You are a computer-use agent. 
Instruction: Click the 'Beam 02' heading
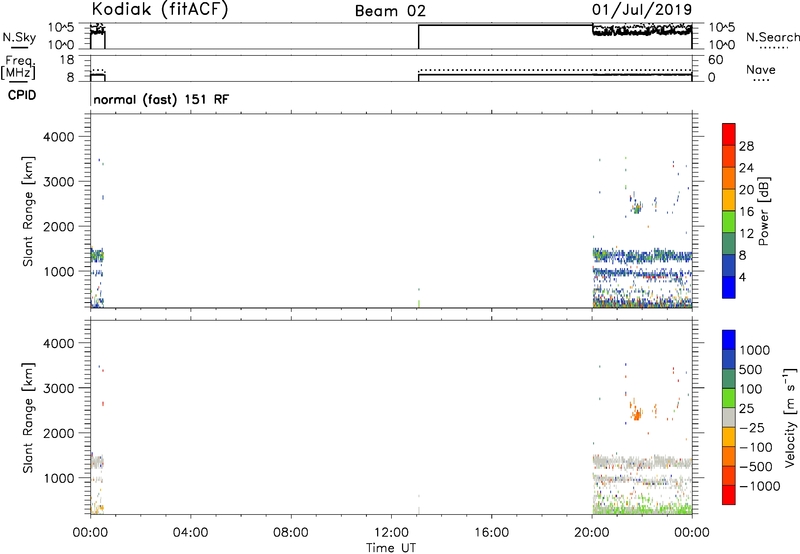pyautogui.click(x=390, y=11)
